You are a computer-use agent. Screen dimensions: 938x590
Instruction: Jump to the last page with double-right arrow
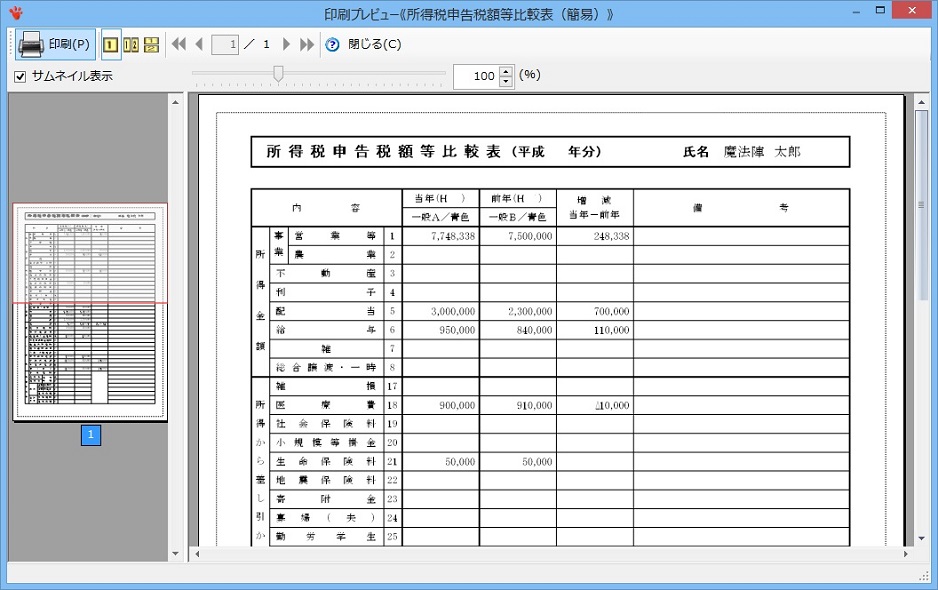(x=306, y=44)
